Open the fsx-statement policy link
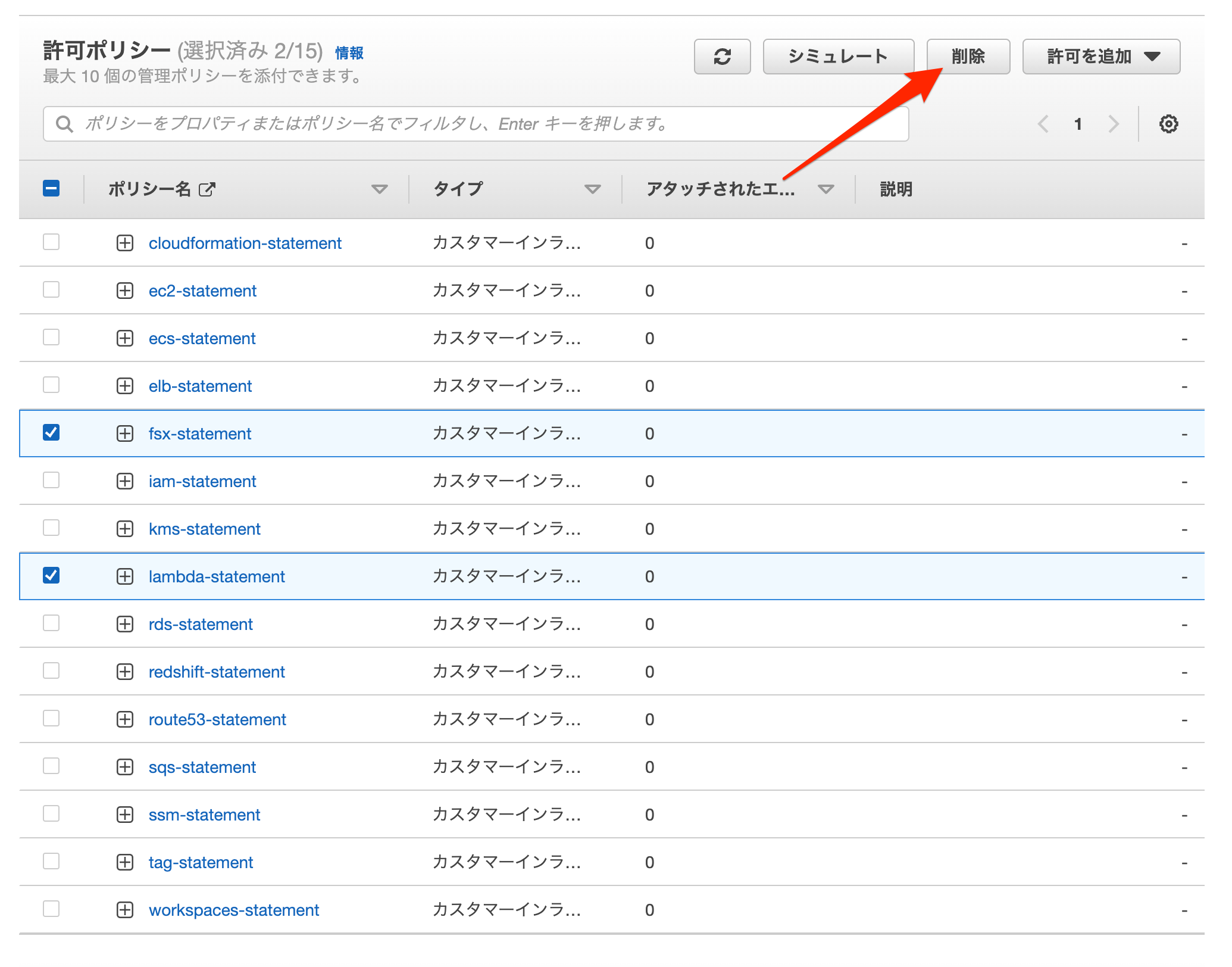 click(x=200, y=433)
